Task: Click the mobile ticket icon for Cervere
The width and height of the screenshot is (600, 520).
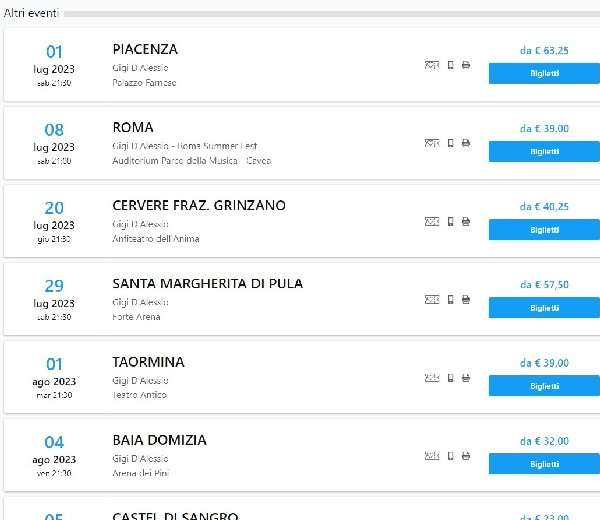Action: 451,221
